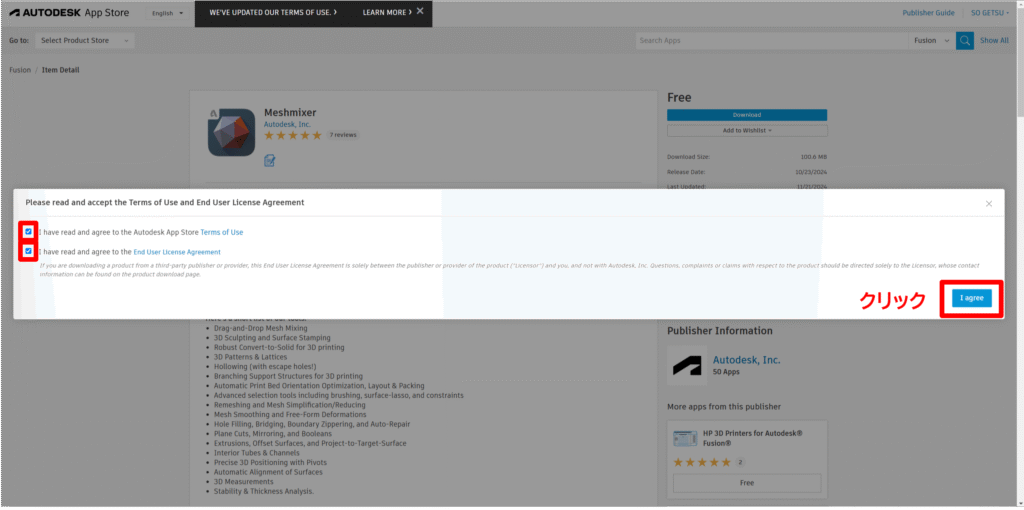Click the Autodesk App Store logo

point(69,13)
